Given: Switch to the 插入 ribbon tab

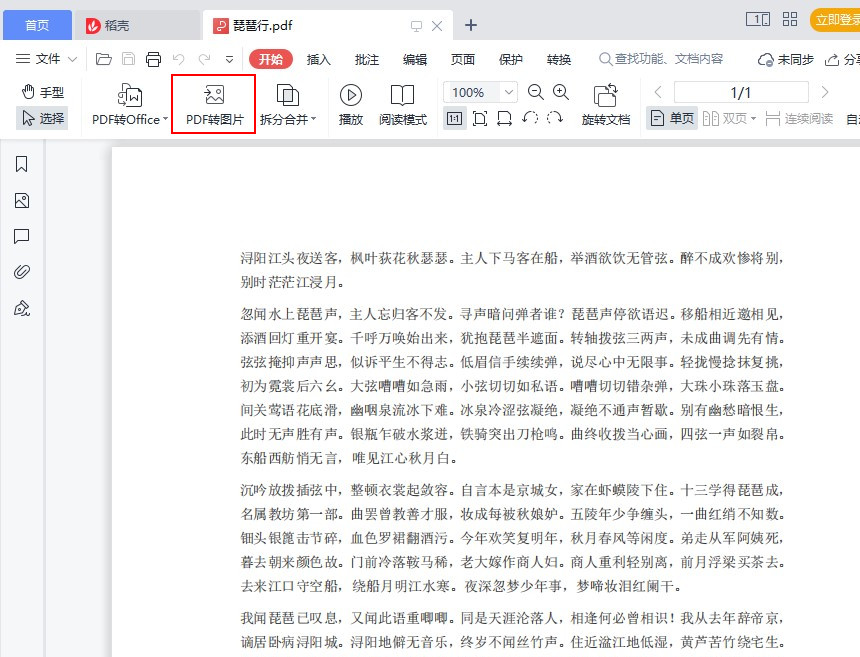Looking at the screenshot, I should [x=318, y=59].
